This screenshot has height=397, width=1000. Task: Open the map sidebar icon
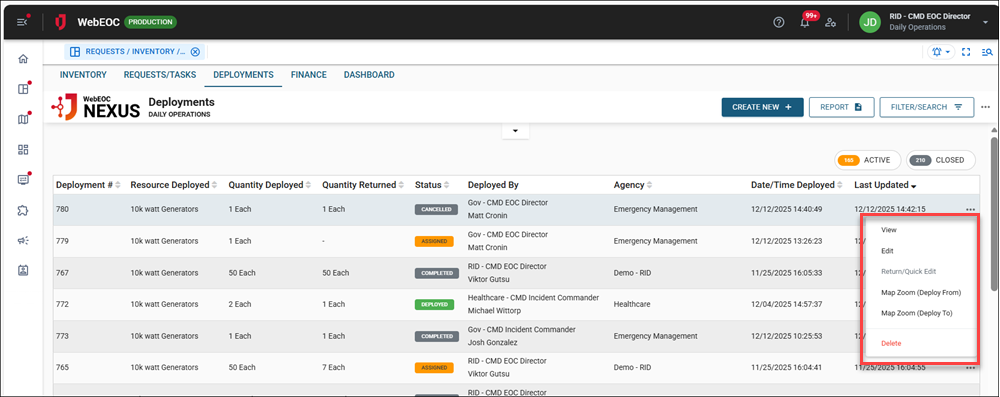(23, 119)
